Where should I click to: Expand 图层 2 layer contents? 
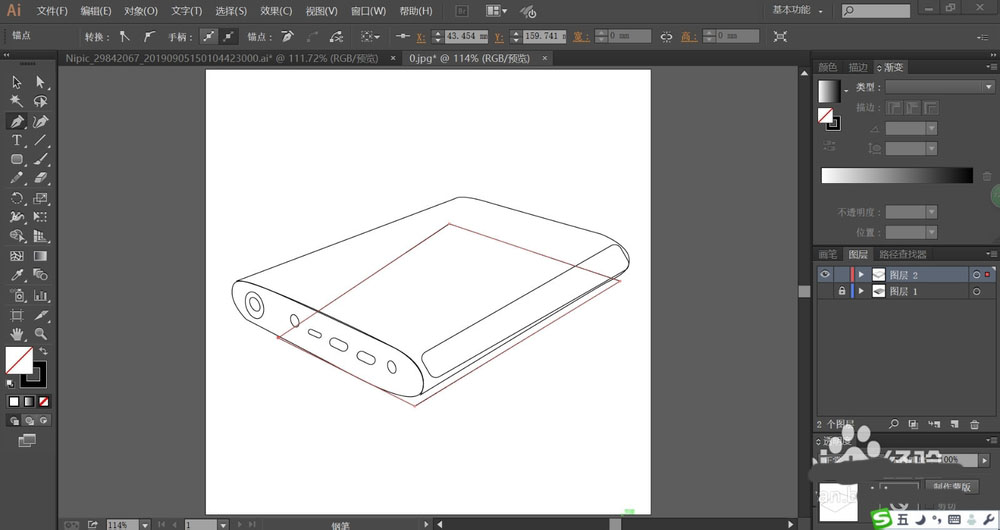pyautogui.click(x=861, y=274)
